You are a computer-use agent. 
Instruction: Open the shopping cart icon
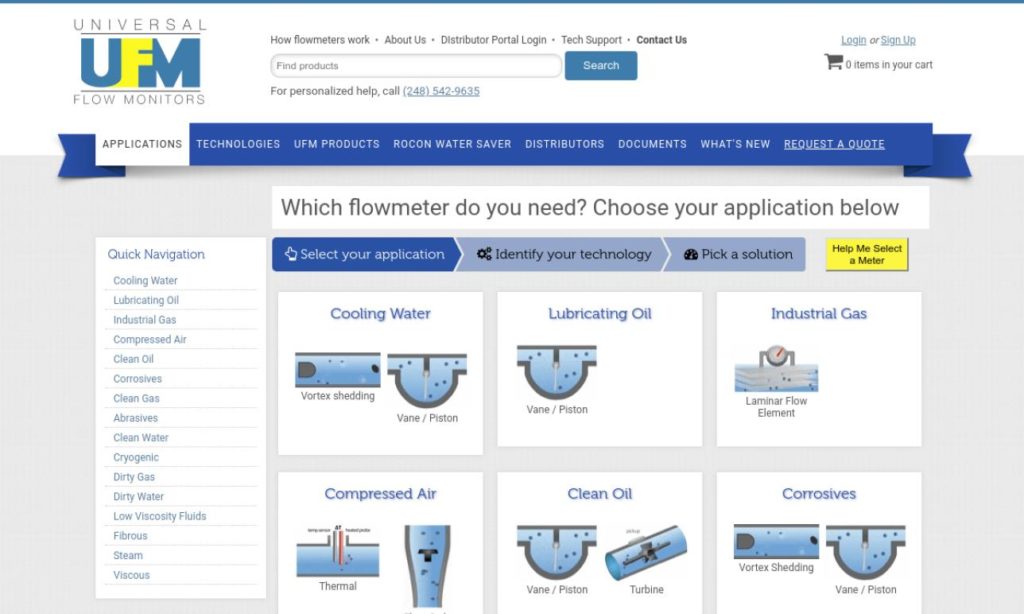click(833, 60)
